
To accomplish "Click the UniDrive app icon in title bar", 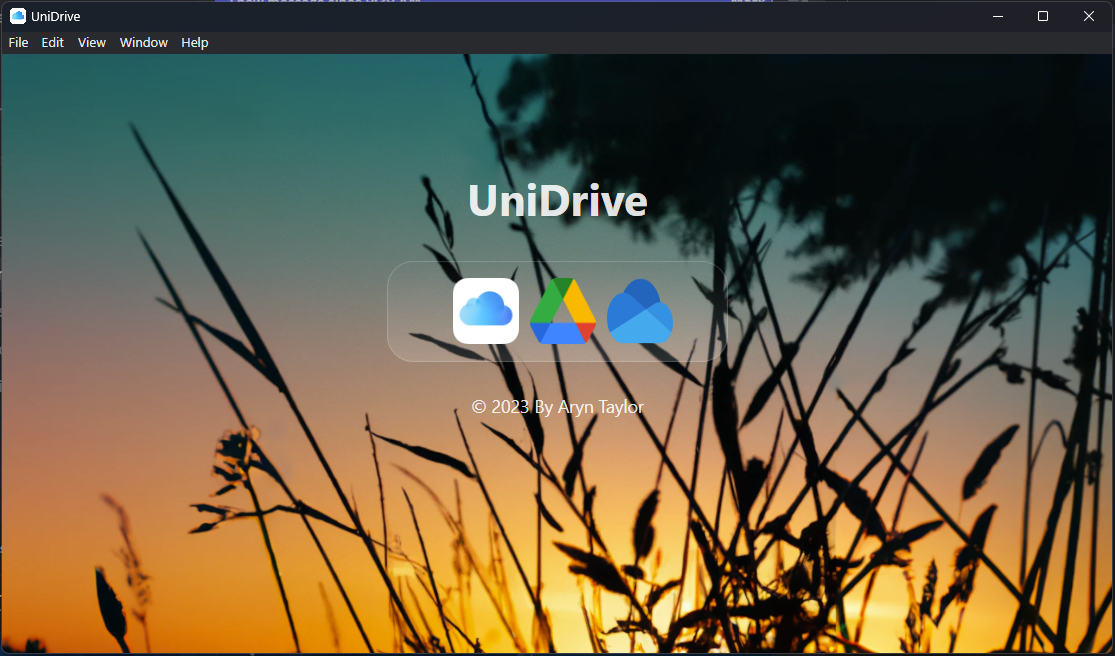I will pos(17,16).
